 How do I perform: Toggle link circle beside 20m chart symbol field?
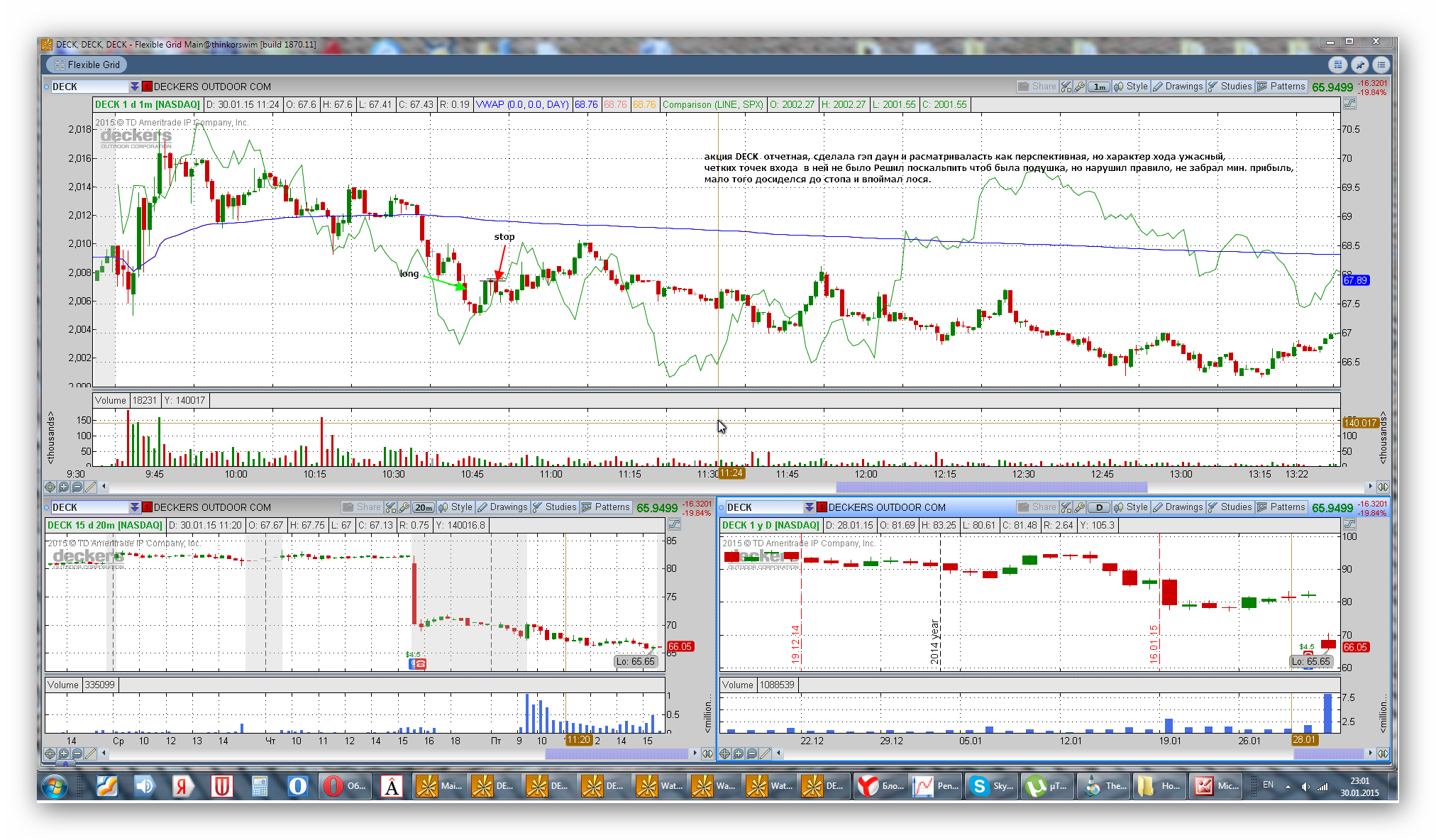tap(46, 507)
